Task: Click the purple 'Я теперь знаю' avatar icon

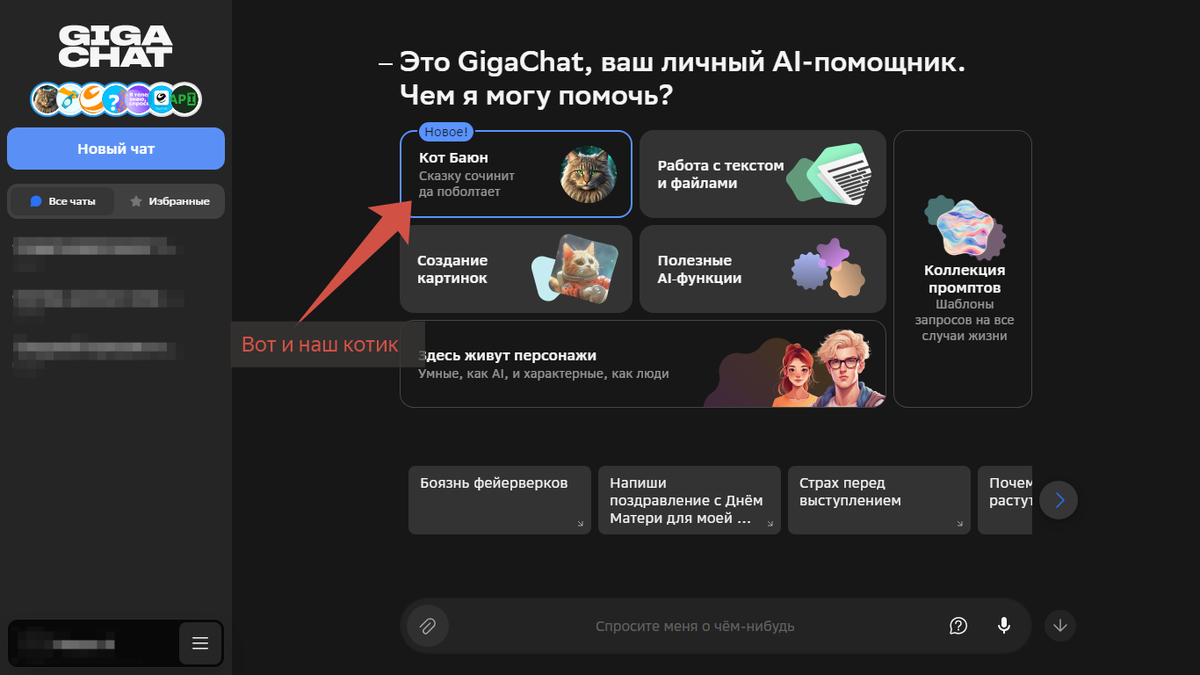Action: (x=138, y=99)
